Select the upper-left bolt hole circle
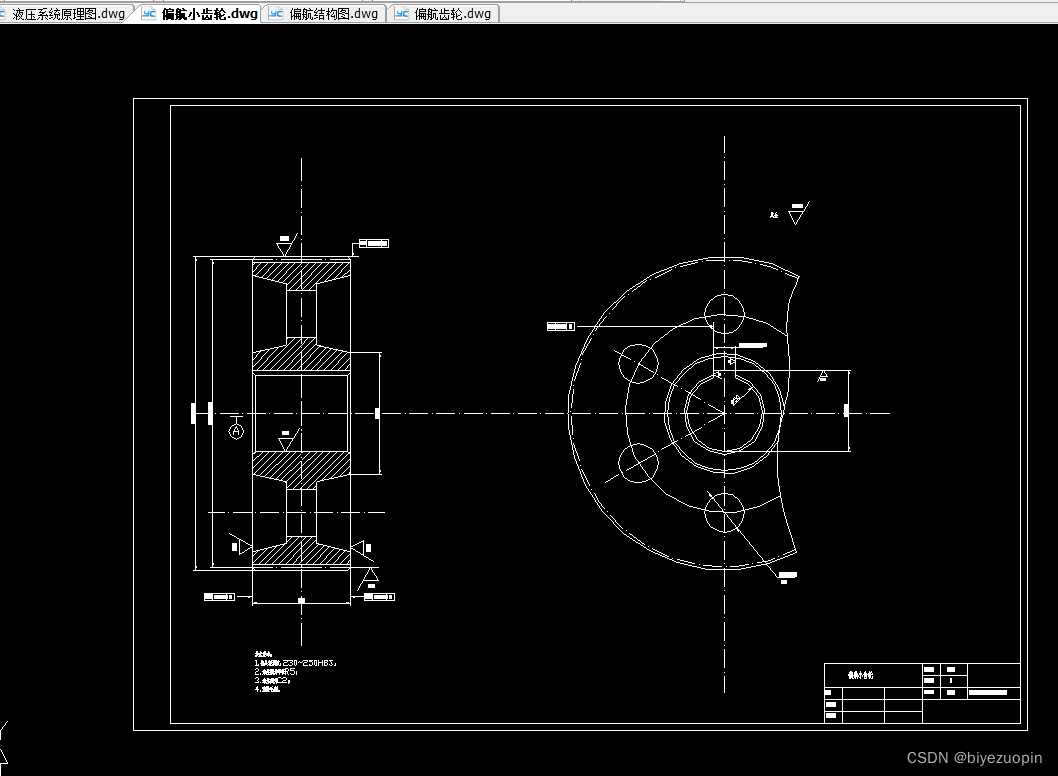1058x776 pixels. click(638, 364)
